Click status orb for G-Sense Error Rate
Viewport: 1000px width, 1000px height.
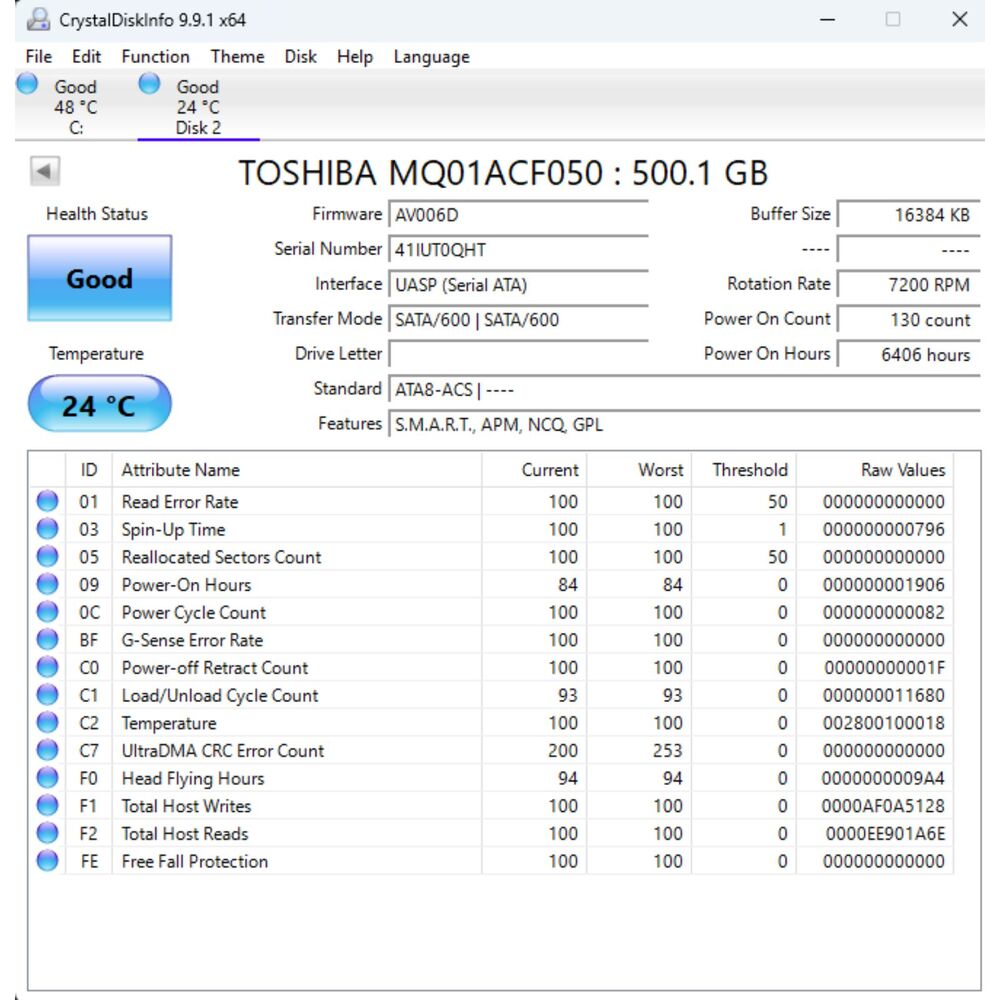47,640
